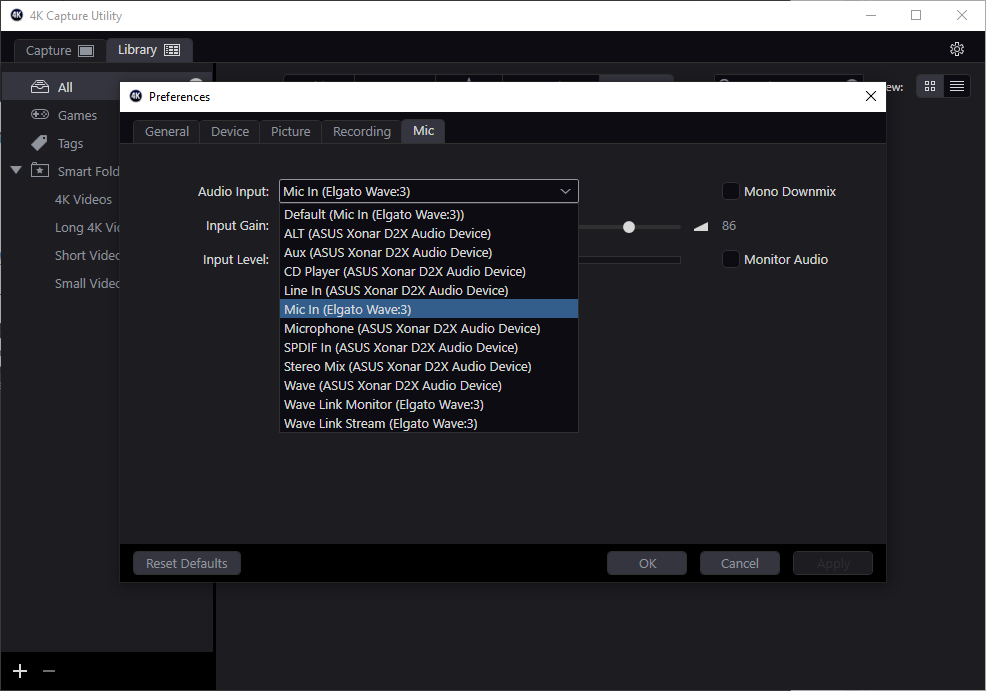
Task: Open the Picture preferences tab
Action: [291, 131]
